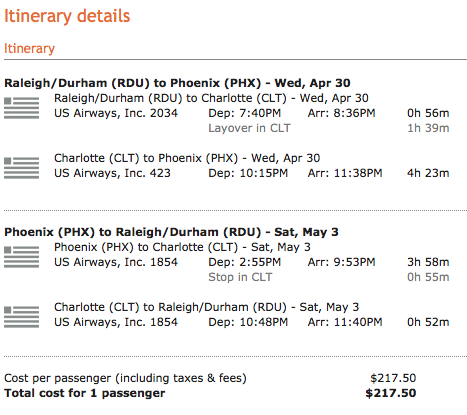The height and width of the screenshot is (415, 467).
Task: Click the Stop in CLT label
Action: point(240,277)
